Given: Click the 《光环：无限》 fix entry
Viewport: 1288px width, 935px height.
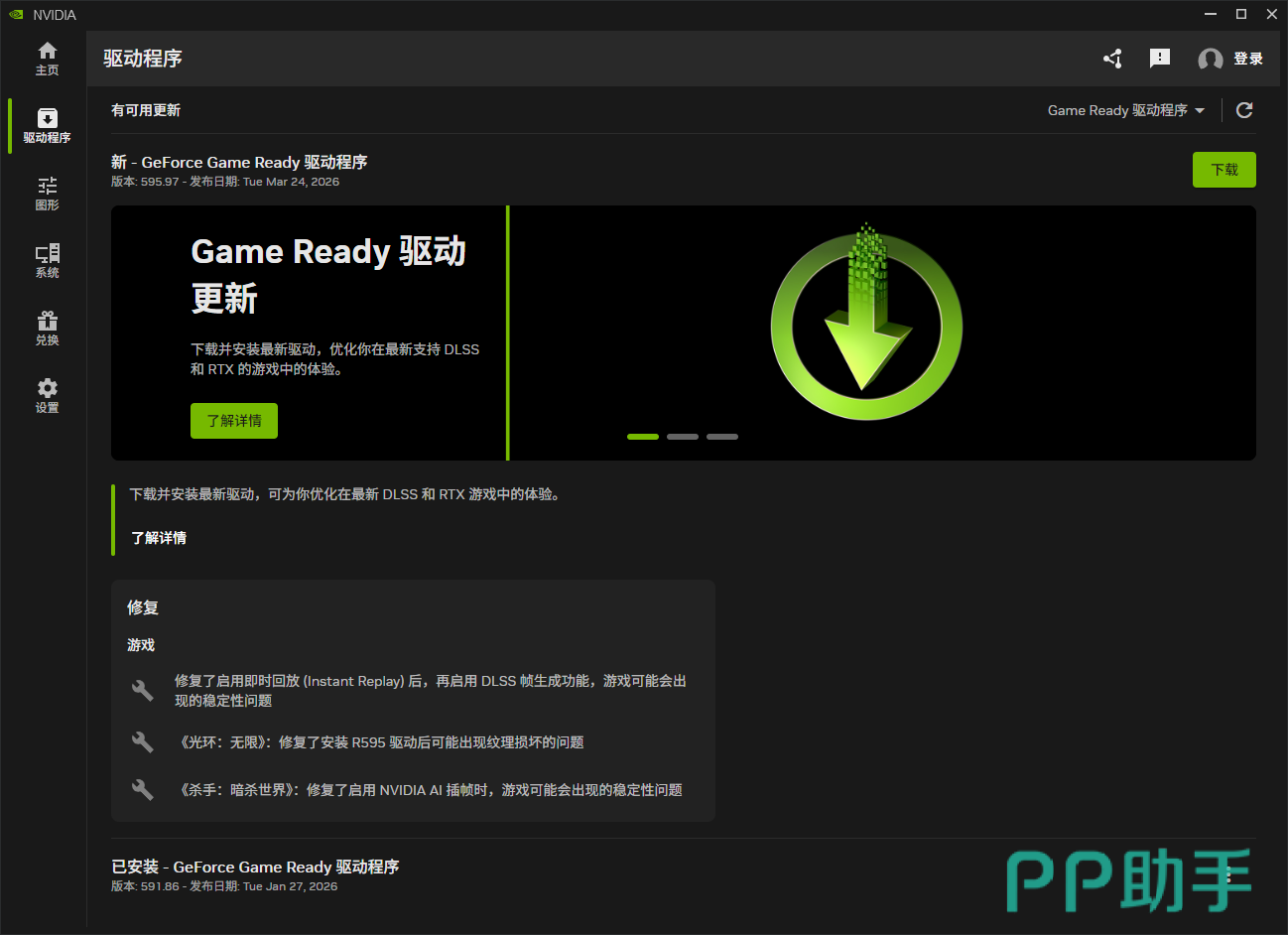Looking at the screenshot, I should click(x=379, y=742).
